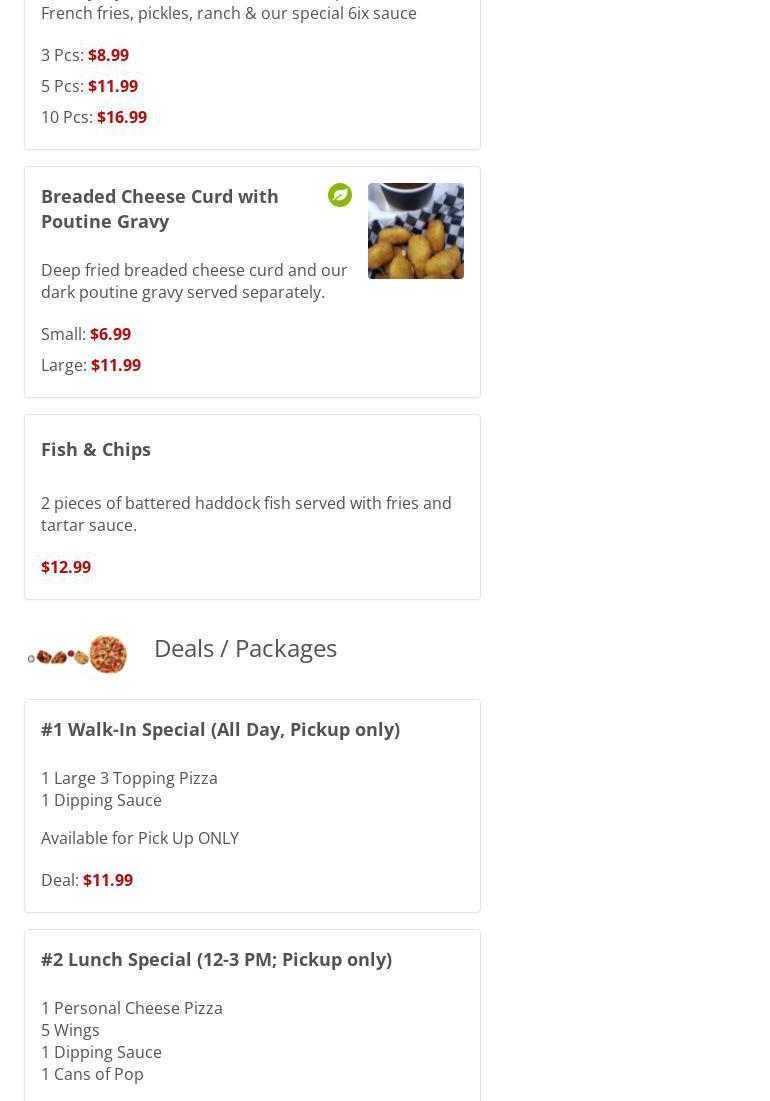Open the cheese curd photo thumbnail

click(x=415, y=231)
